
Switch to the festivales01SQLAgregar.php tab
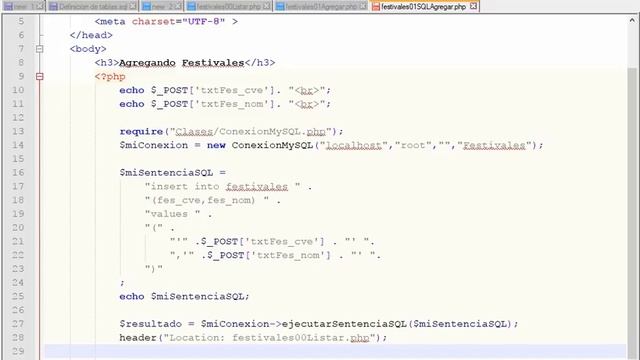coord(424,6)
